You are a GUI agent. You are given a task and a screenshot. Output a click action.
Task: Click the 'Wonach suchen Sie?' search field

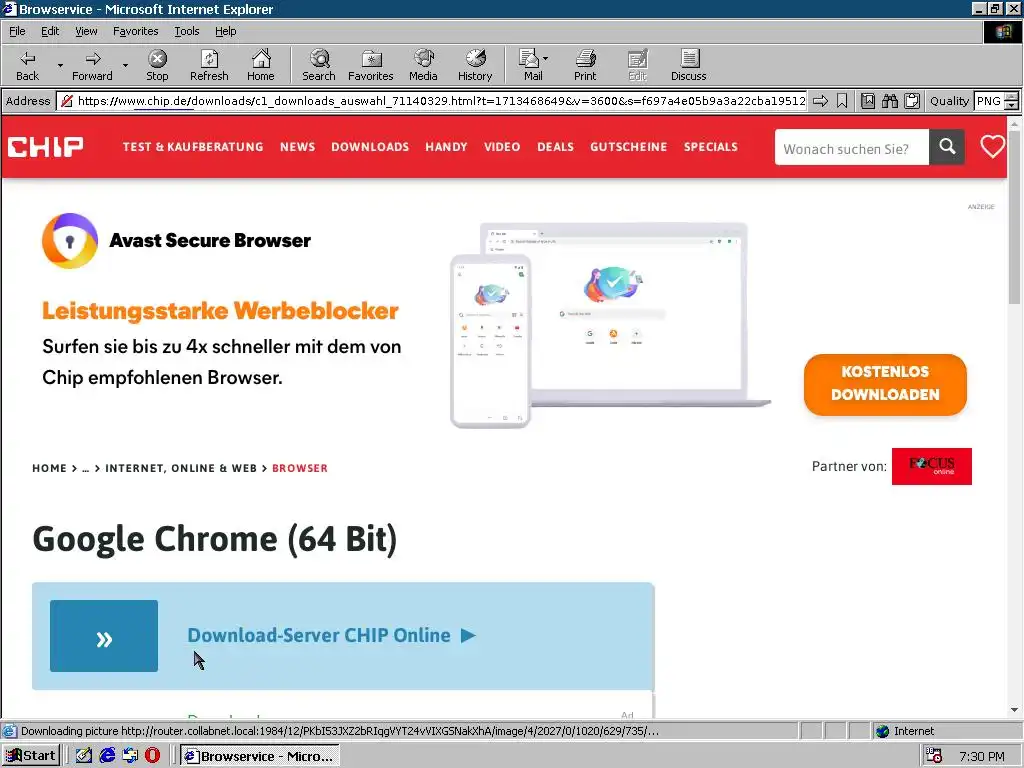point(852,148)
